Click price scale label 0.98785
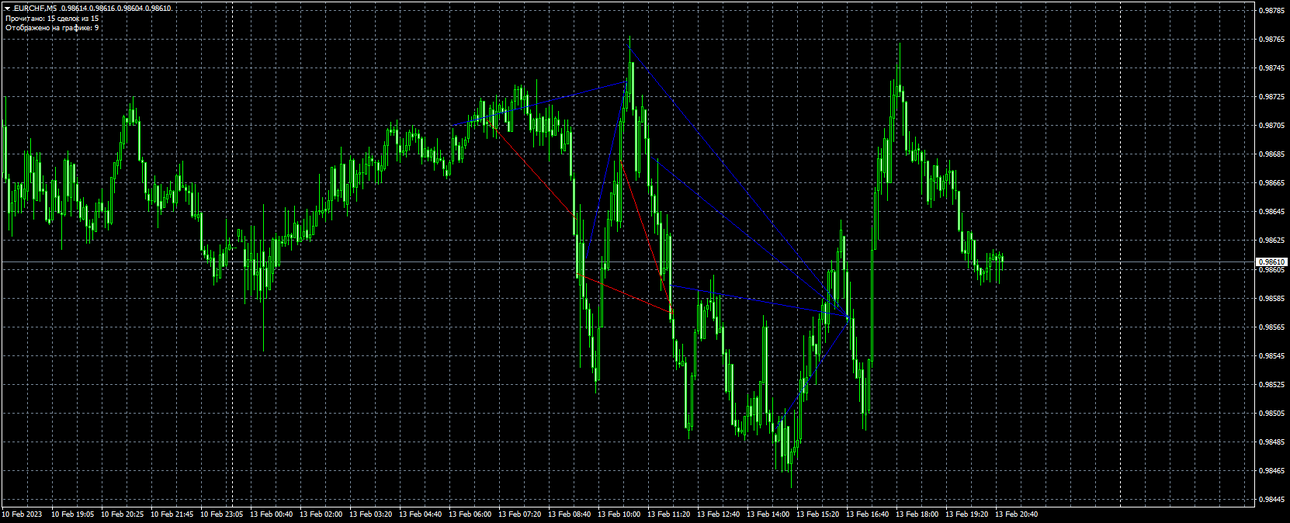The height and width of the screenshot is (523, 1290). click(1270, 11)
